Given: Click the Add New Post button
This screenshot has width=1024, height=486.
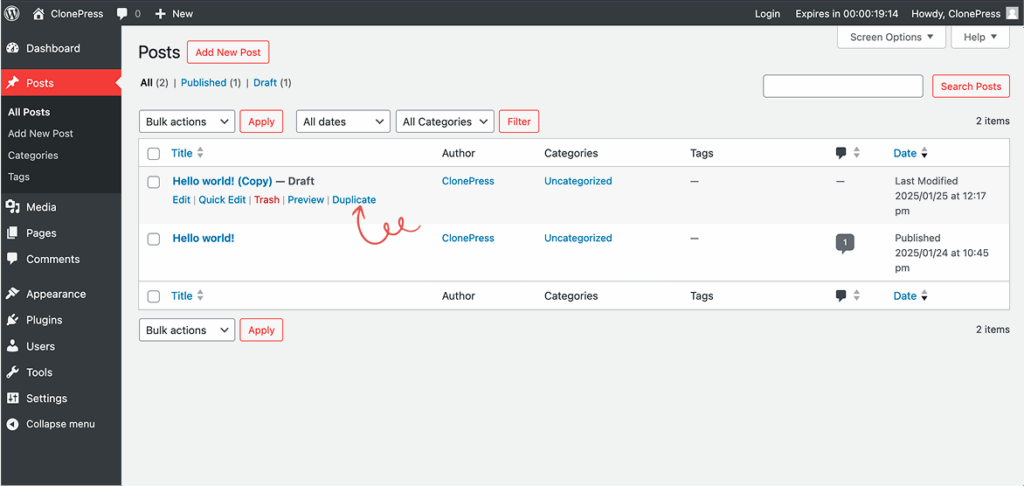Looking at the screenshot, I should click(x=228, y=52).
